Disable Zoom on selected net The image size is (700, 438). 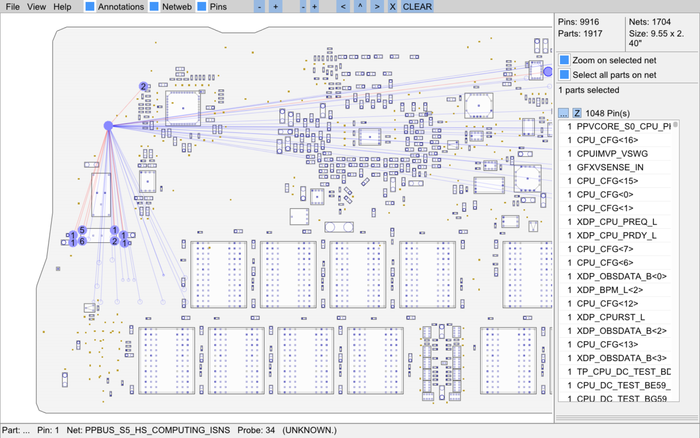coord(565,60)
